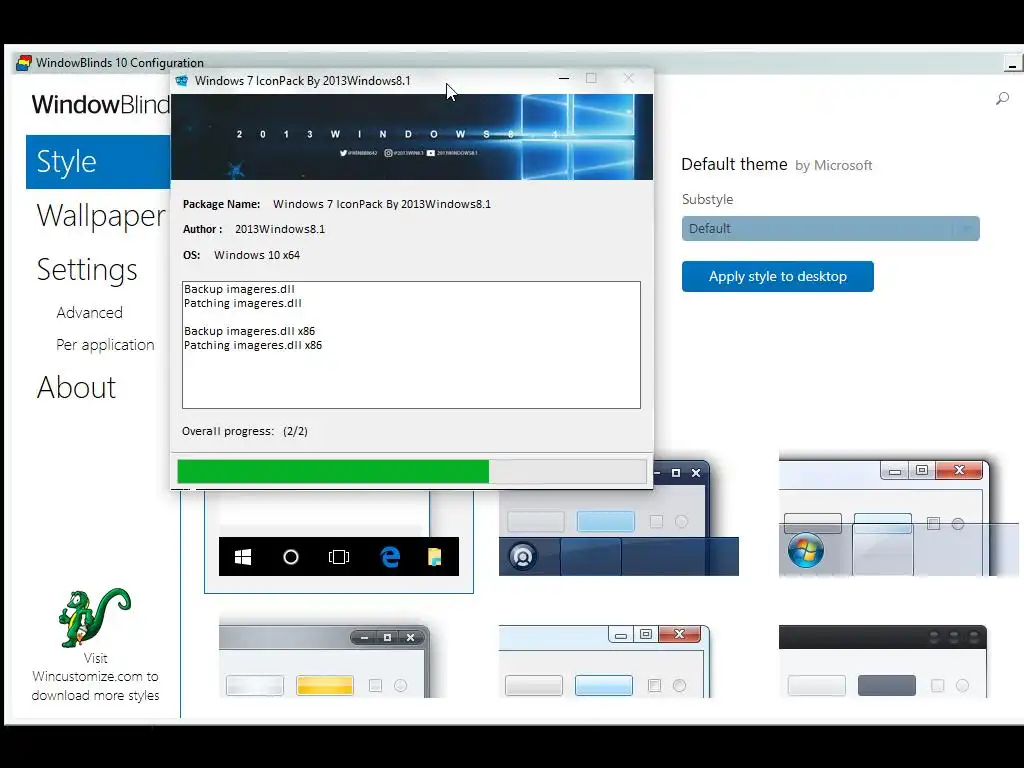Click Cortana circle icon in style preview

pyautogui.click(x=291, y=557)
